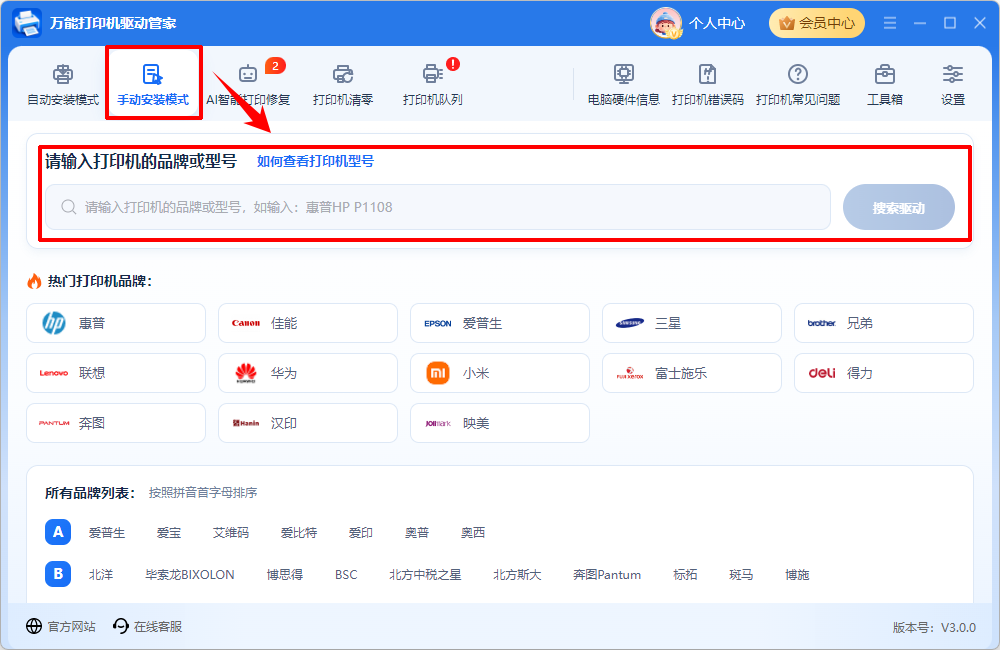Open the 工具箱 toolbox

pos(885,85)
